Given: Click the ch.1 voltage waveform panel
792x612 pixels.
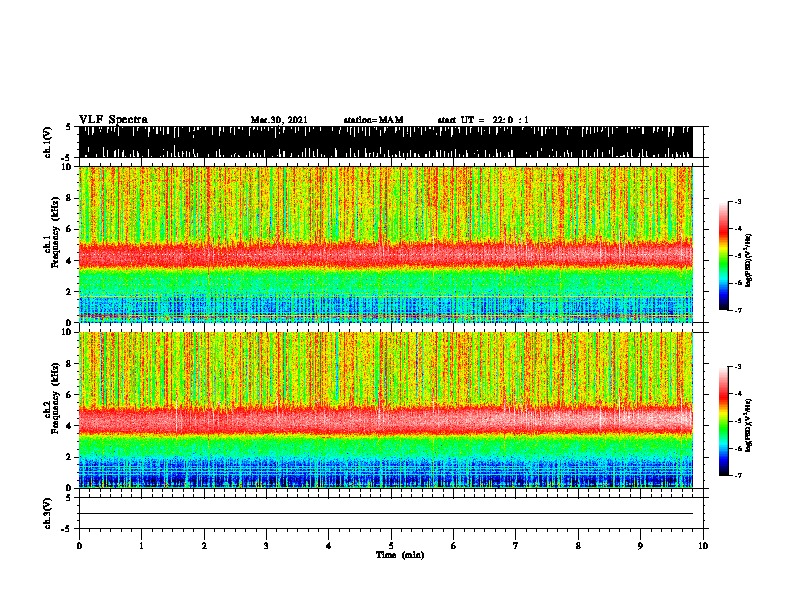Looking at the screenshot, I should [385, 142].
